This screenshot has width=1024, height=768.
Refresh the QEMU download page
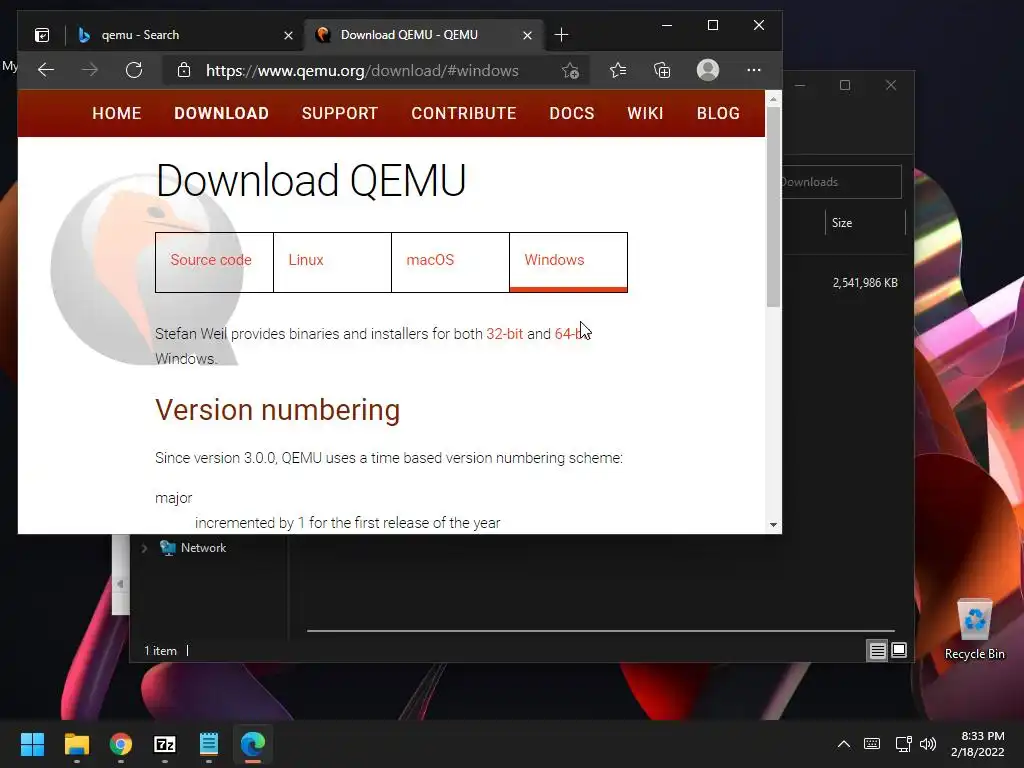(134, 70)
